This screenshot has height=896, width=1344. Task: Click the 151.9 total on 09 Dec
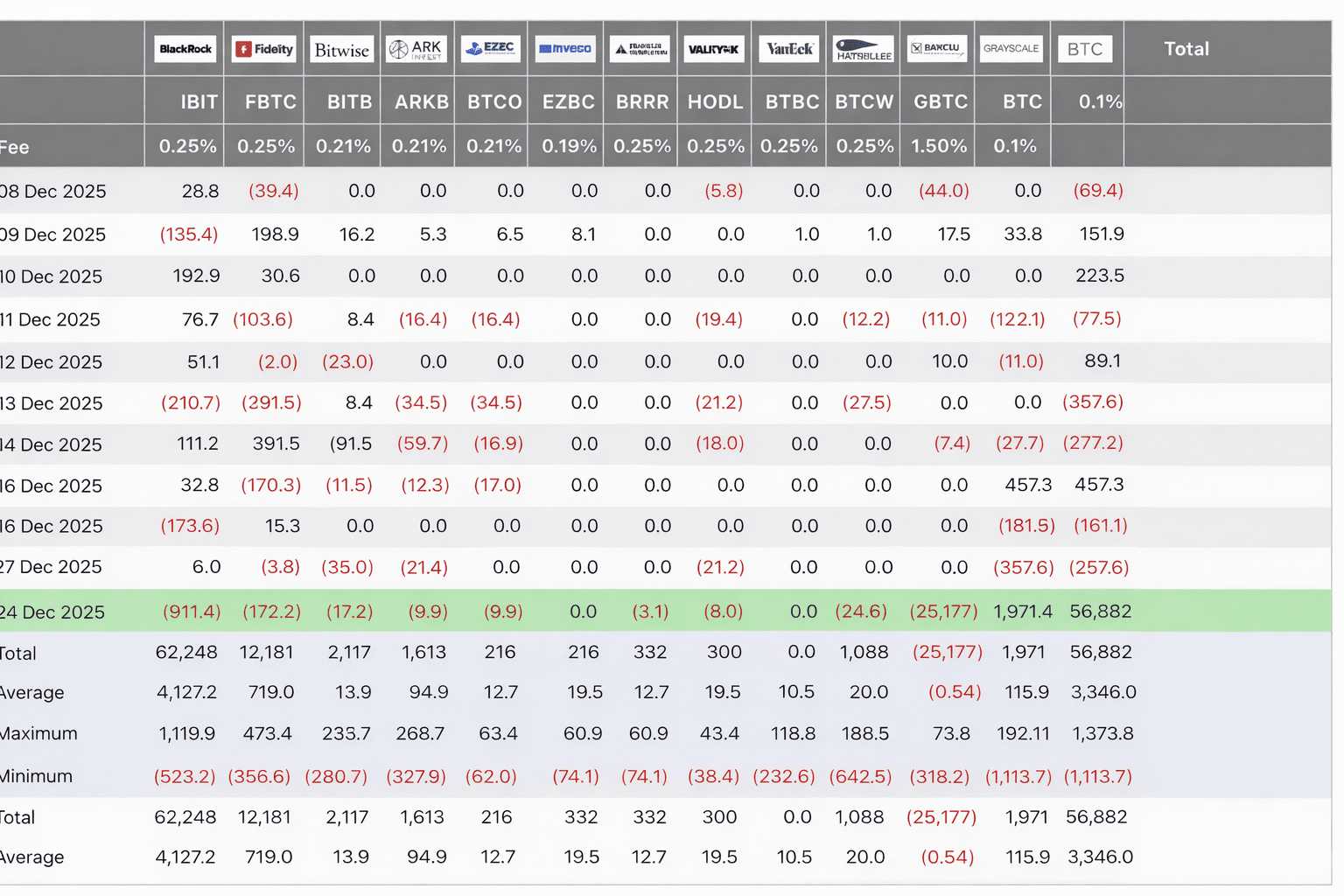tap(1102, 234)
